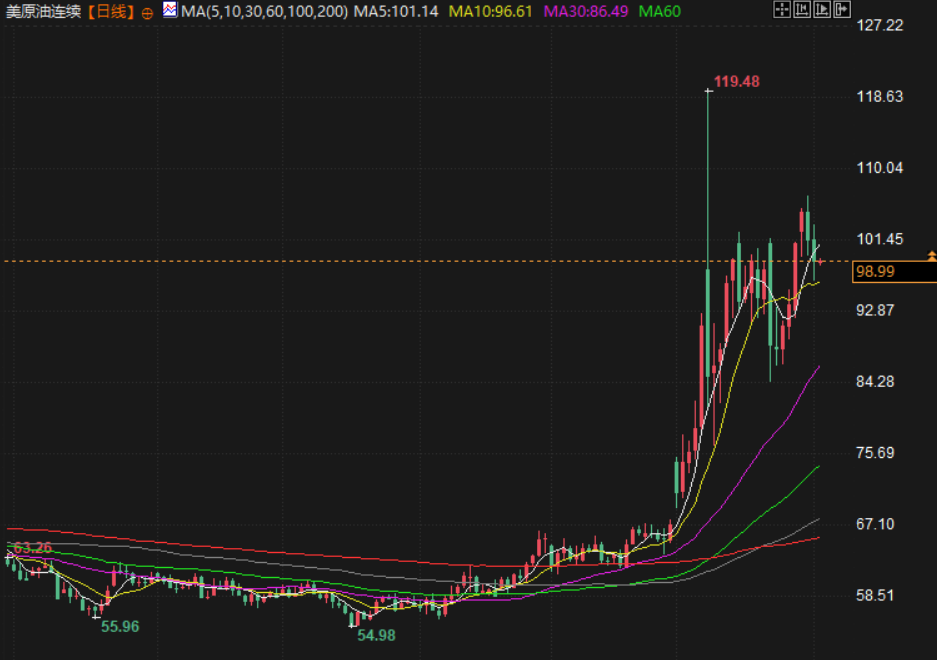Click the axis play-forward chart icon

tap(822, 9)
